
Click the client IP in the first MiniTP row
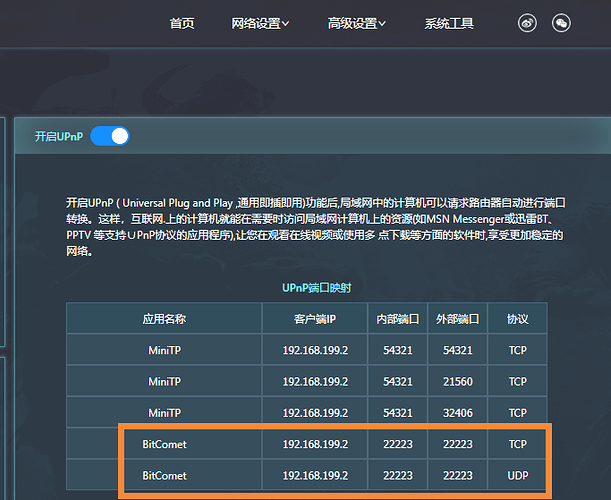pos(315,350)
